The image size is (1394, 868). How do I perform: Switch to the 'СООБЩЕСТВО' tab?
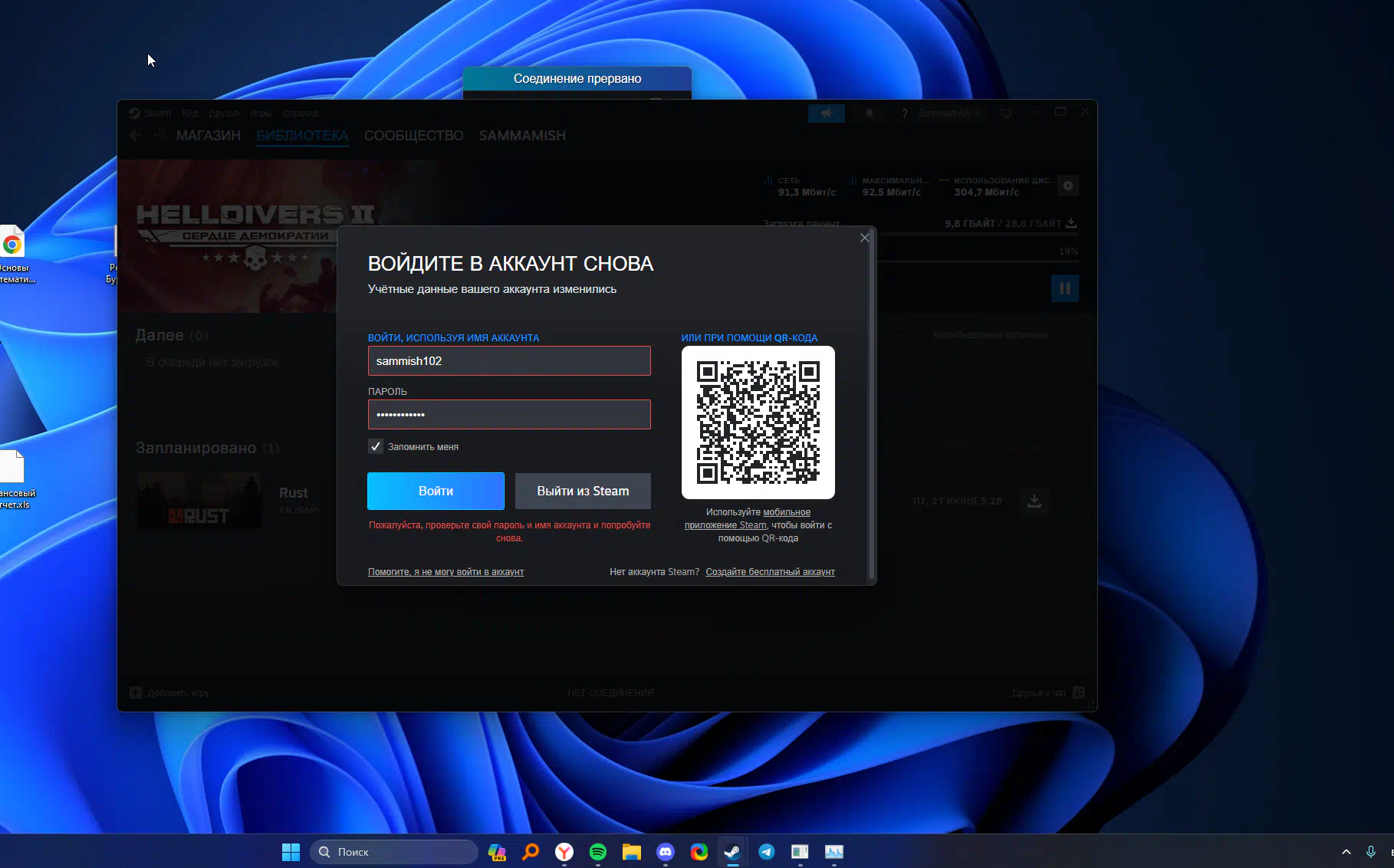click(x=414, y=136)
